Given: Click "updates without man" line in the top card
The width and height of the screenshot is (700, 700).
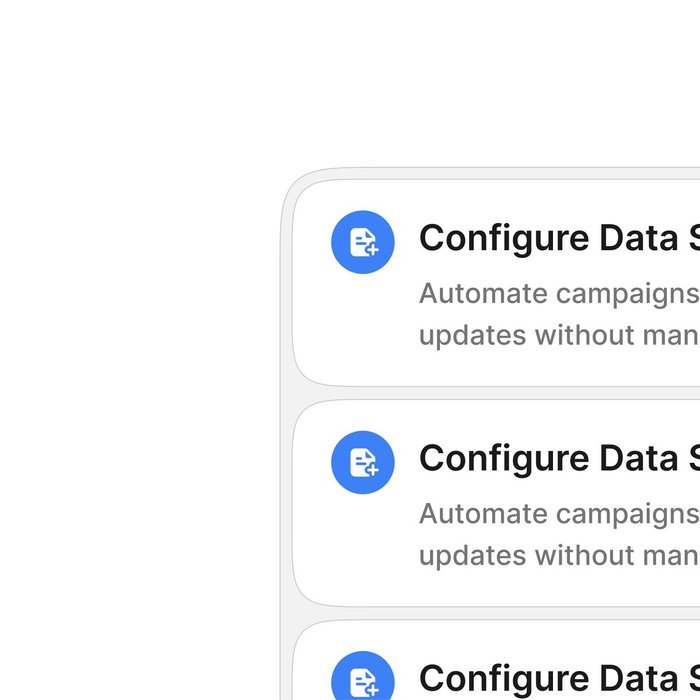Looking at the screenshot, I should tap(558, 334).
